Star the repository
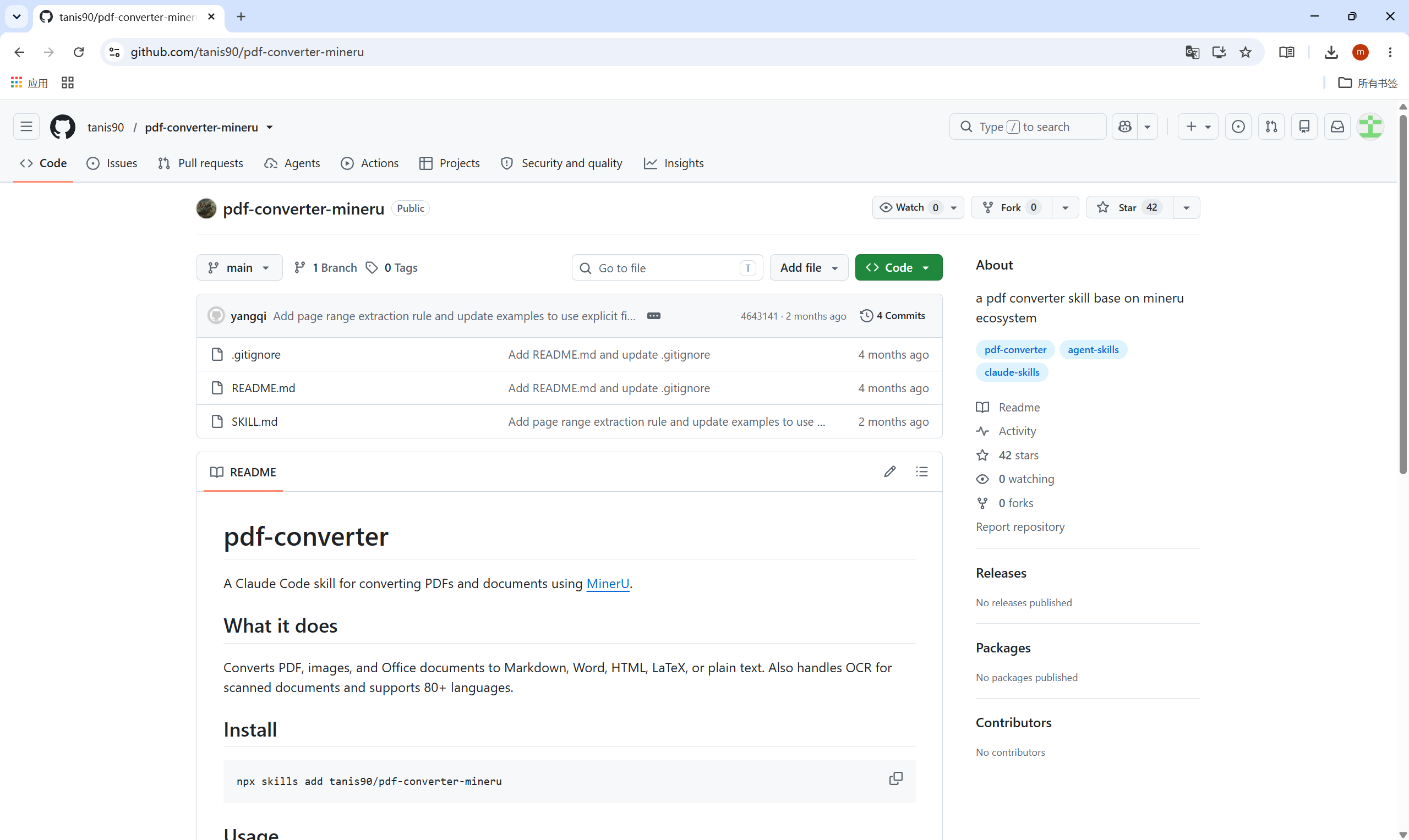Image resolution: width=1409 pixels, height=840 pixels. click(1129, 207)
